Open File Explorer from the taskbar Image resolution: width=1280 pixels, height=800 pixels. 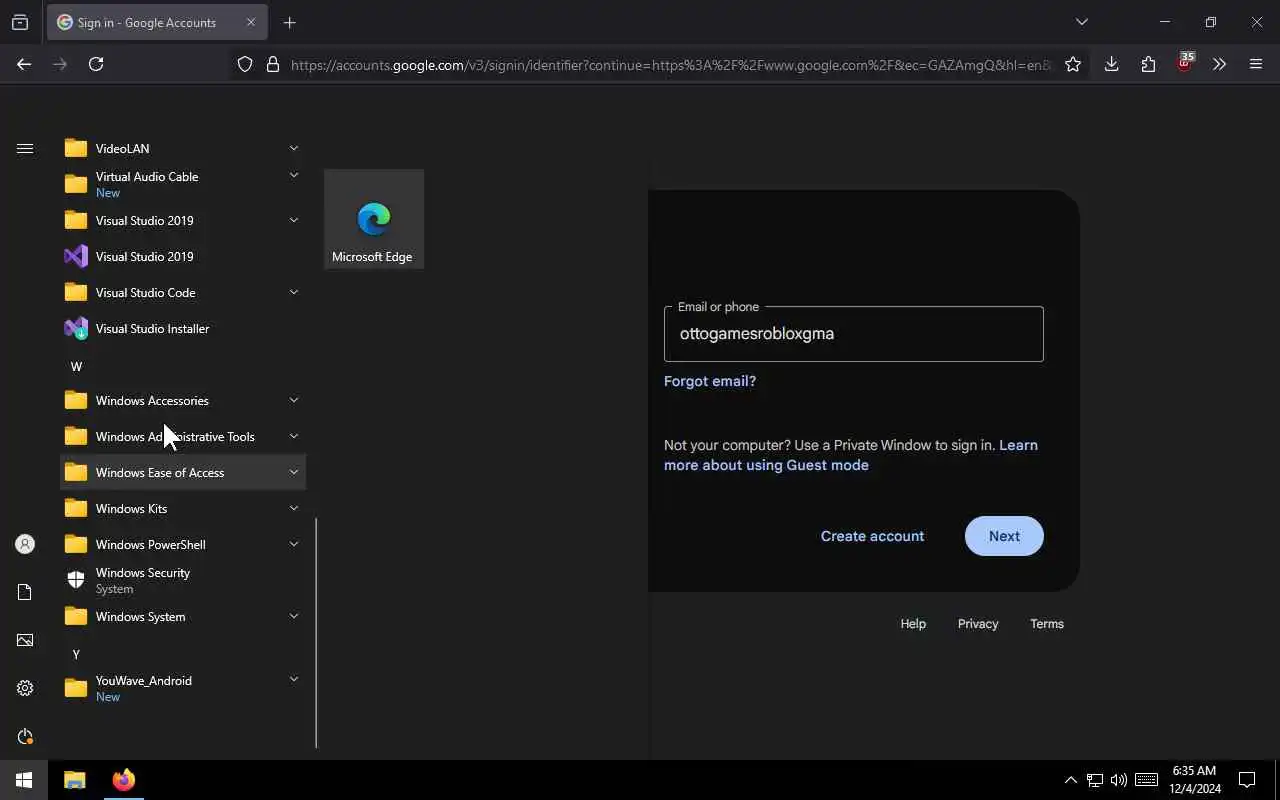coord(75,780)
